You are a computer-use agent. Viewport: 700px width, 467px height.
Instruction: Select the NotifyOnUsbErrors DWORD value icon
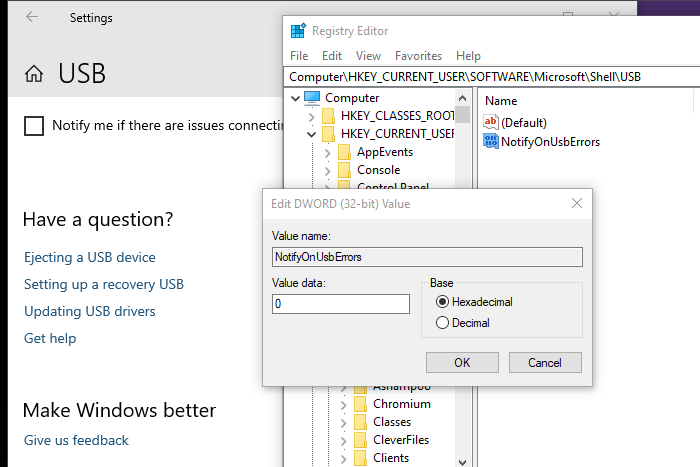(490, 142)
